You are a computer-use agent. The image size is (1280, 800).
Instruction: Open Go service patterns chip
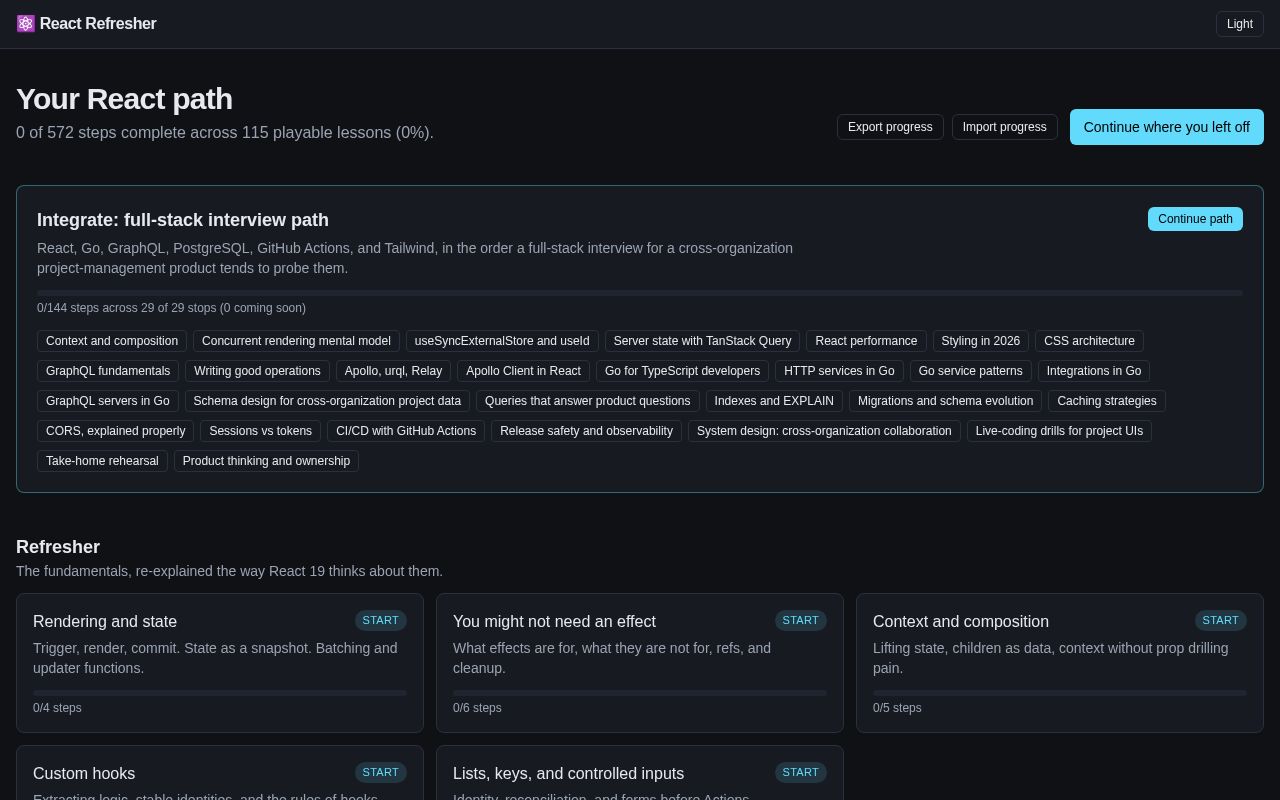point(970,371)
